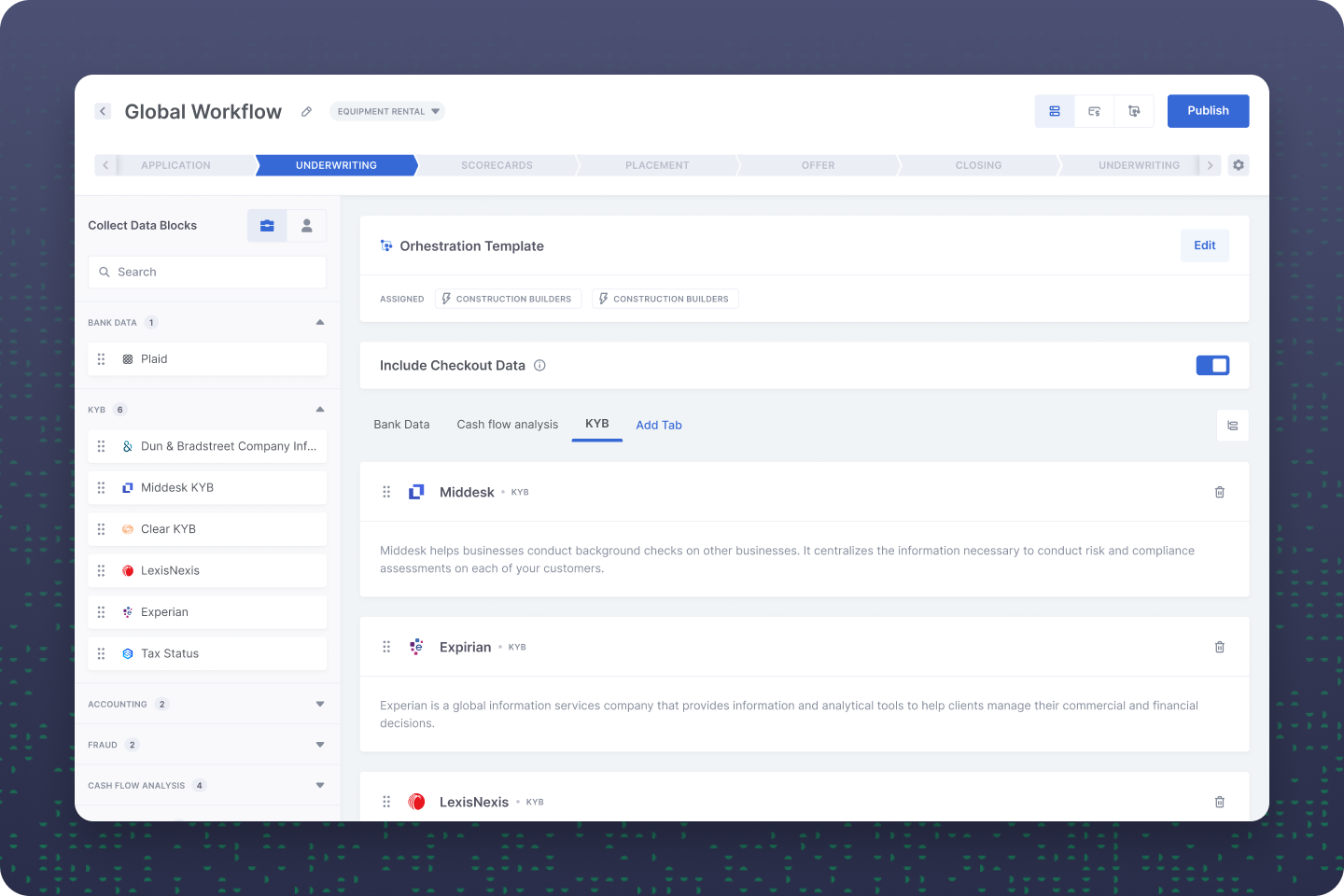Click the Publish button

[1208, 111]
